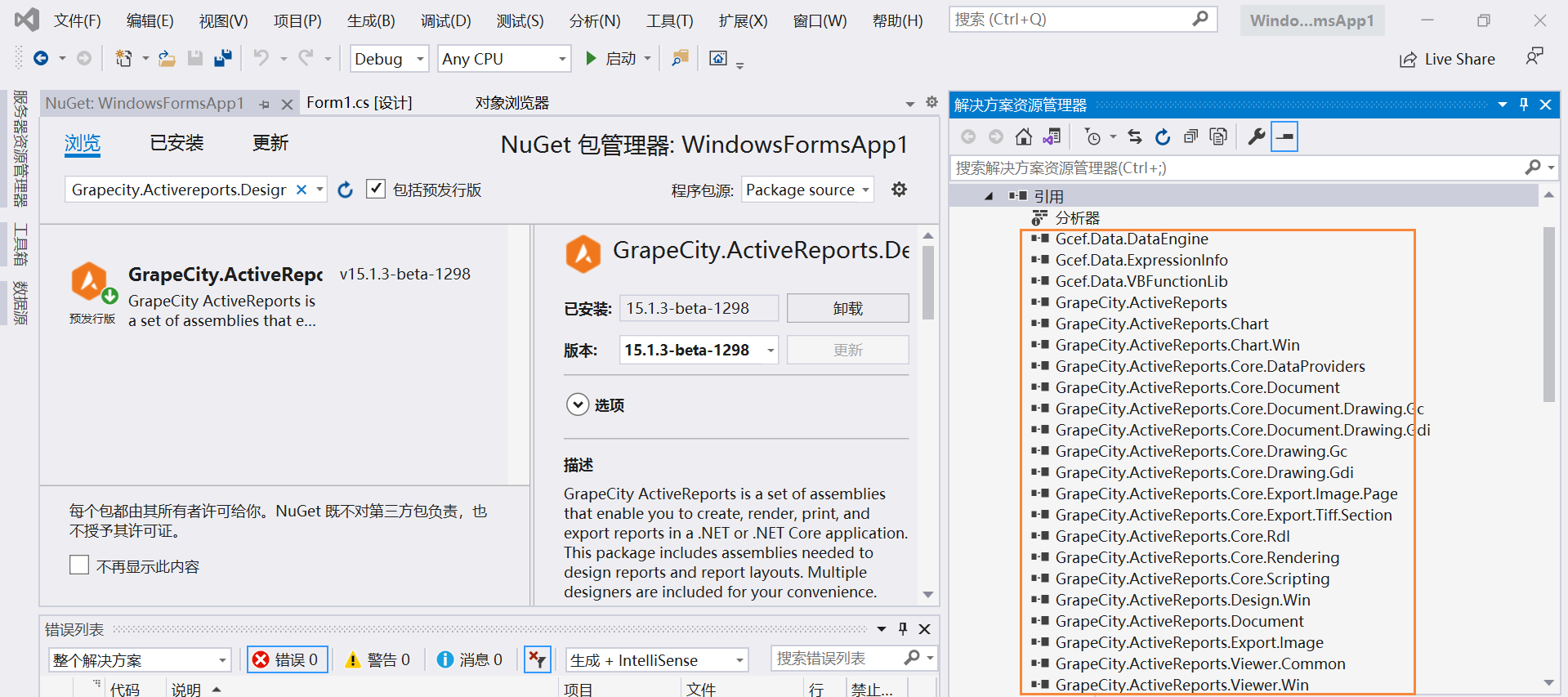Switch to the Object Browser tab

pos(512,103)
